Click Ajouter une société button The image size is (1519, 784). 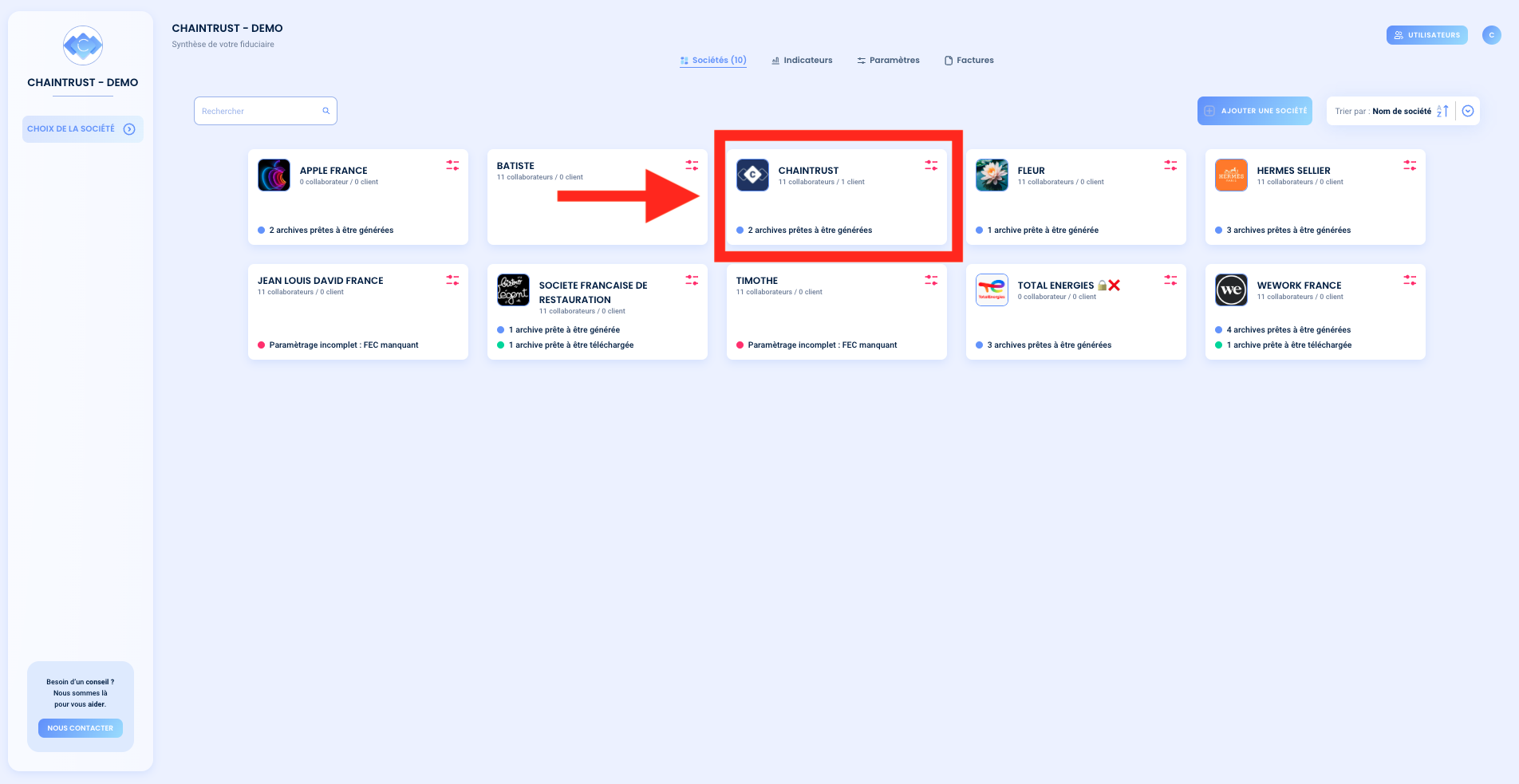click(x=1255, y=111)
